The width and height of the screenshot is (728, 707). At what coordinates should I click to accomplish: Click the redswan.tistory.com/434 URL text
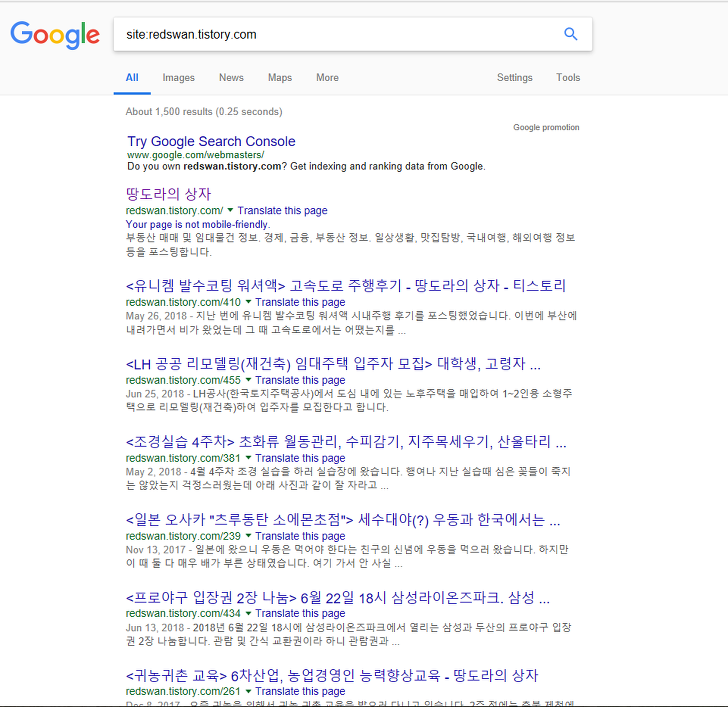183,613
